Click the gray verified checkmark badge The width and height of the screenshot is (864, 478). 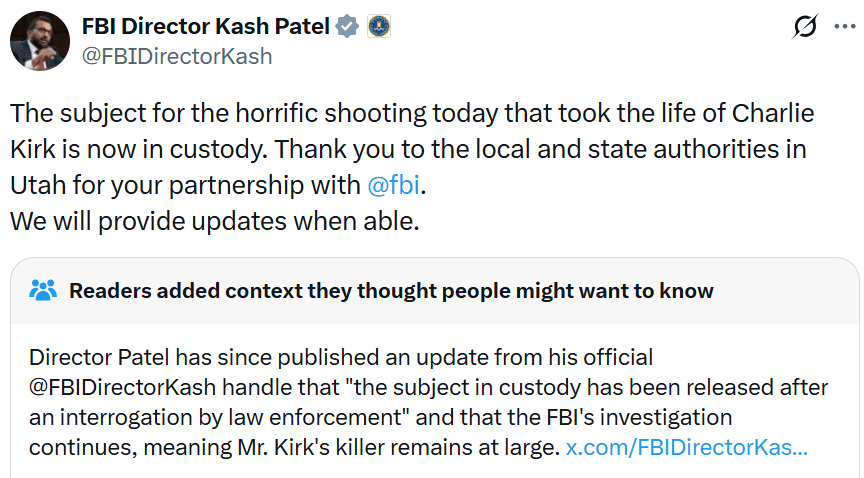tap(346, 27)
